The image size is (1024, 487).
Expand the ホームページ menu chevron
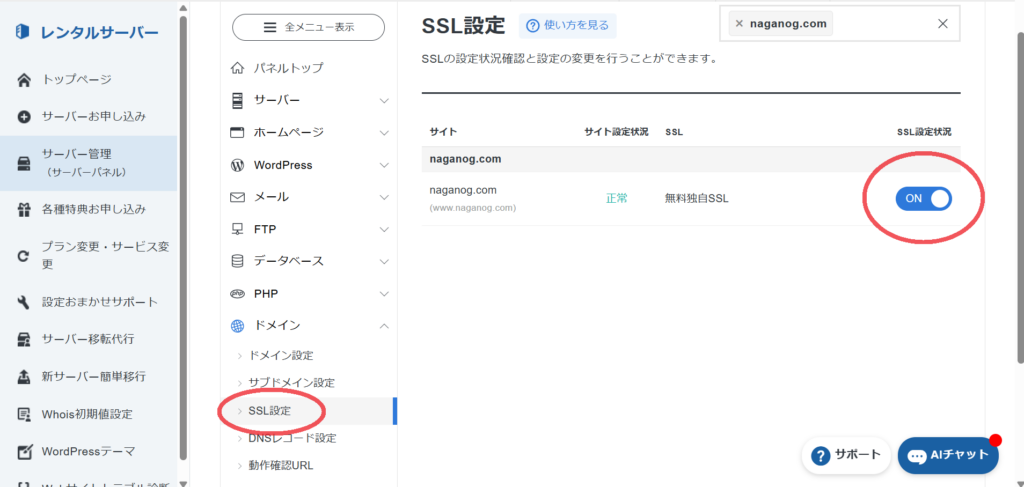384,133
